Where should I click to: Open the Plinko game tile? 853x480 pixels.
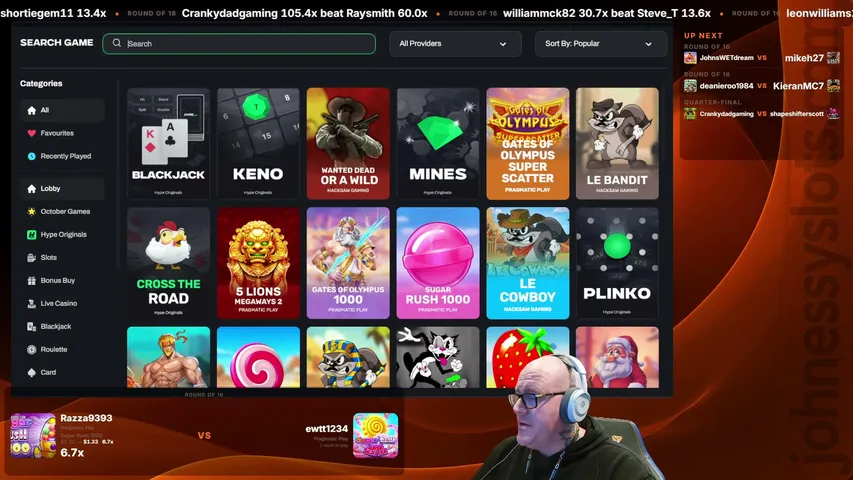pos(617,263)
